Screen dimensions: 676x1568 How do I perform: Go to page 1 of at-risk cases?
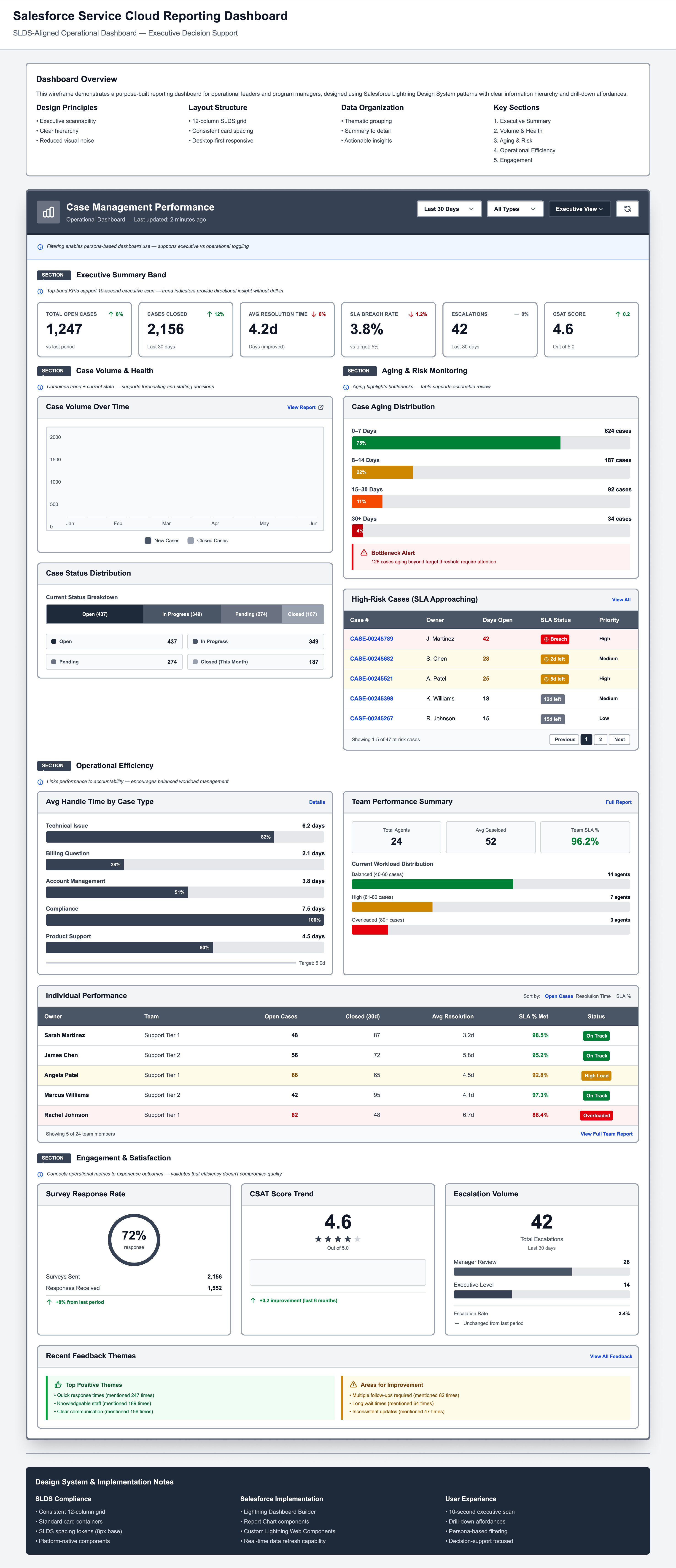(x=586, y=740)
